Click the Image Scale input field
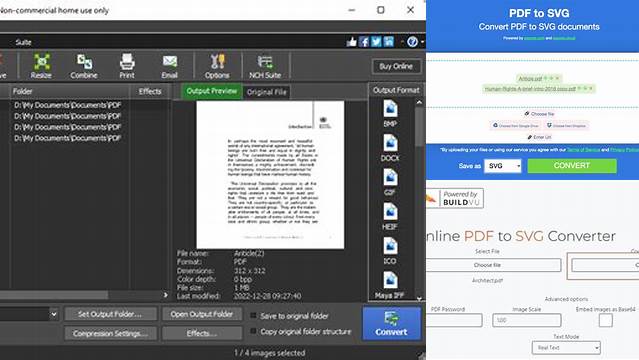The width and height of the screenshot is (639, 360). (527, 320)
